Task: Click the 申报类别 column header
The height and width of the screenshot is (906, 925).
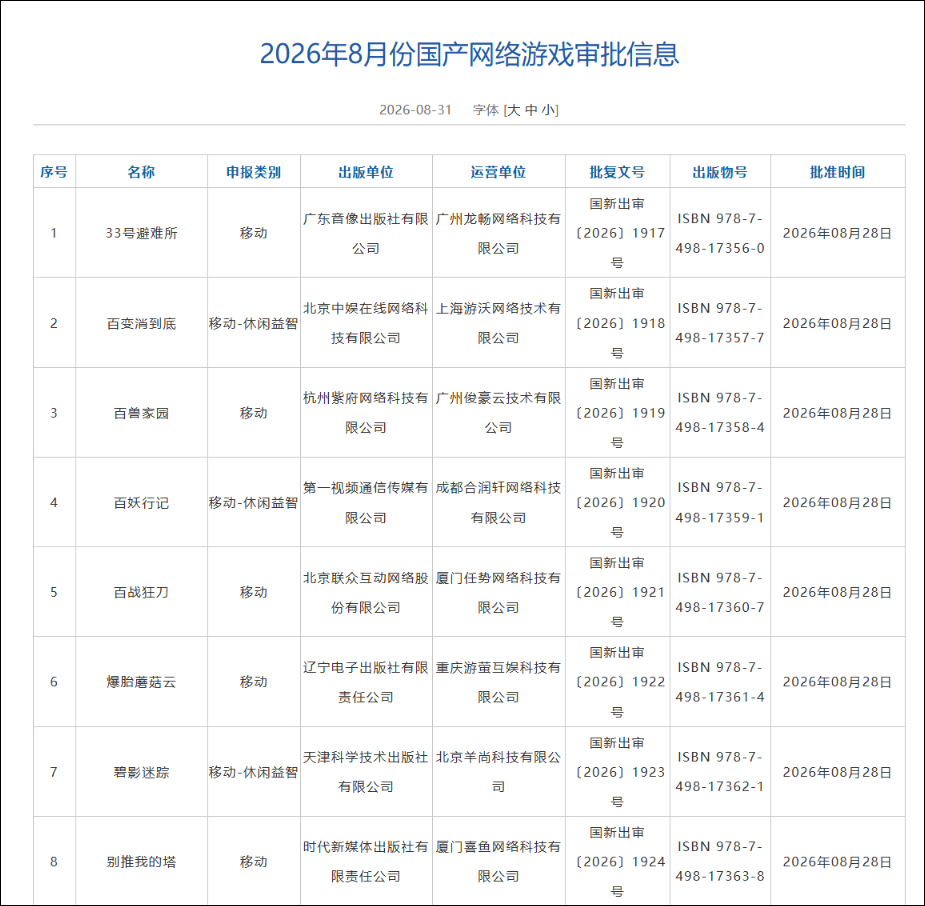Action: [x=254, y=172]
